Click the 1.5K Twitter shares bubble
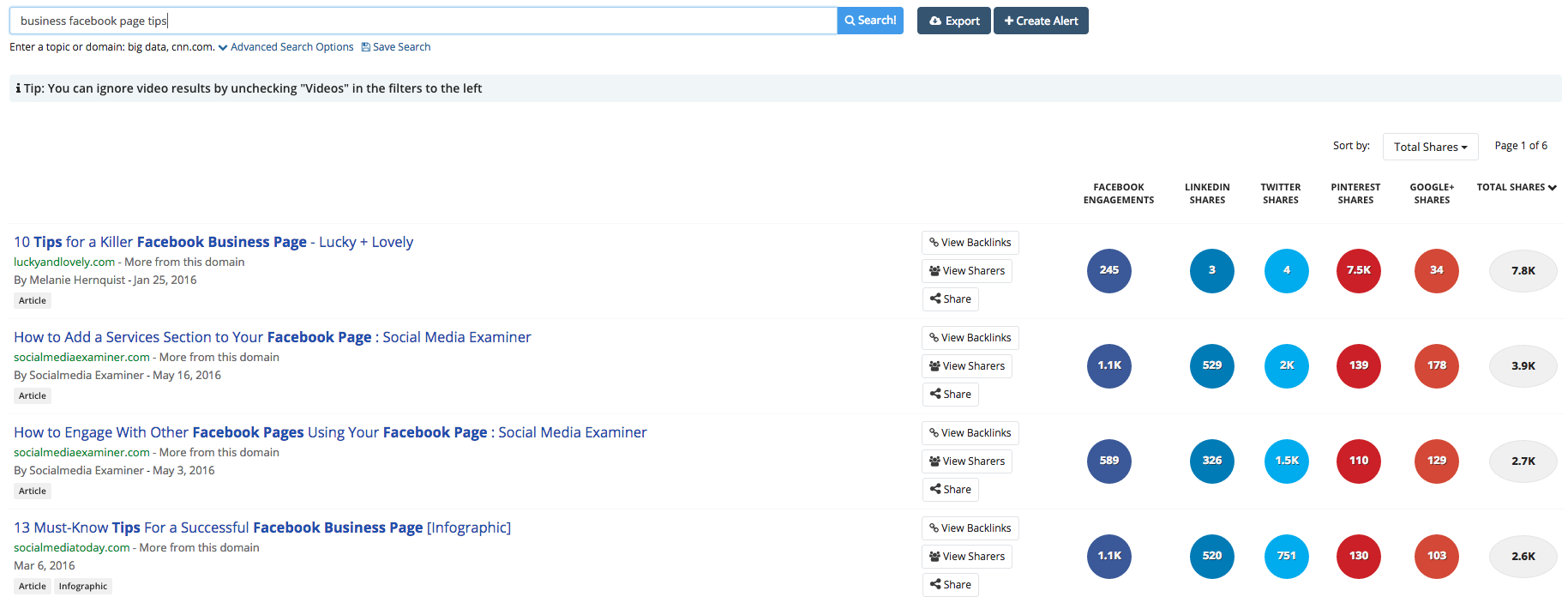 click(1287, 461)
